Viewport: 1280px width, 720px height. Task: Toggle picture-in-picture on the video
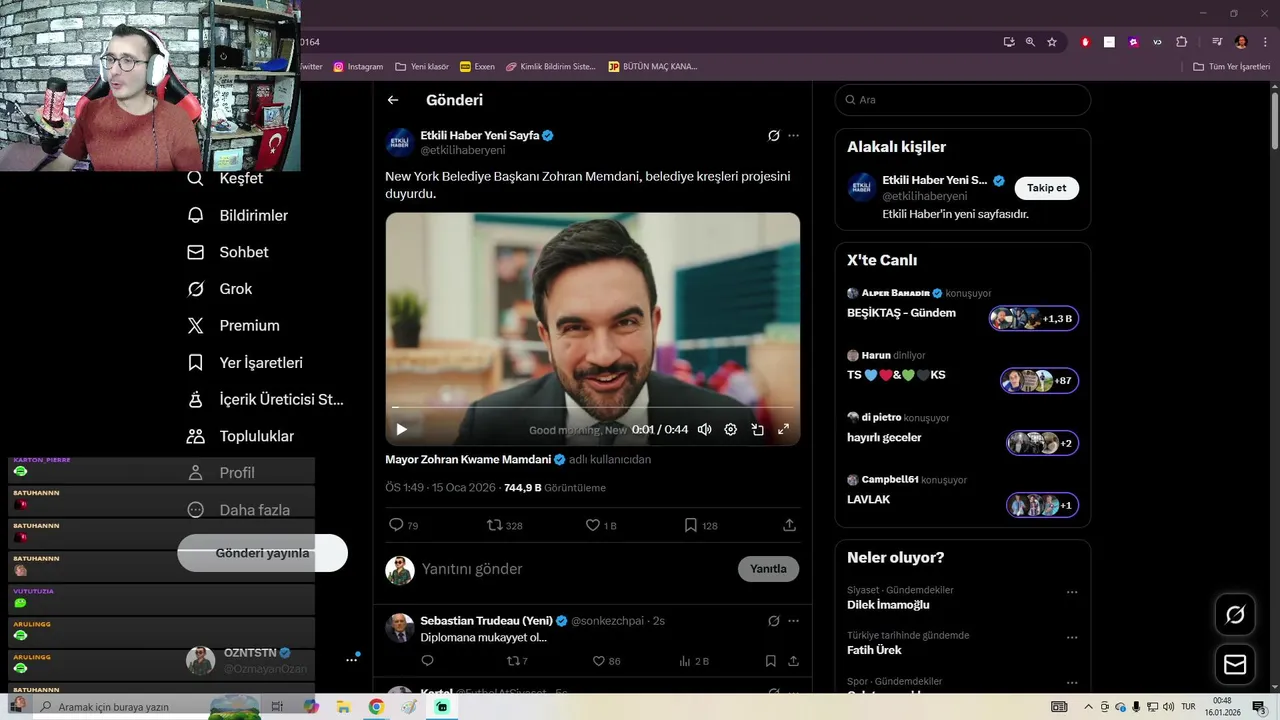click(757, 429)
